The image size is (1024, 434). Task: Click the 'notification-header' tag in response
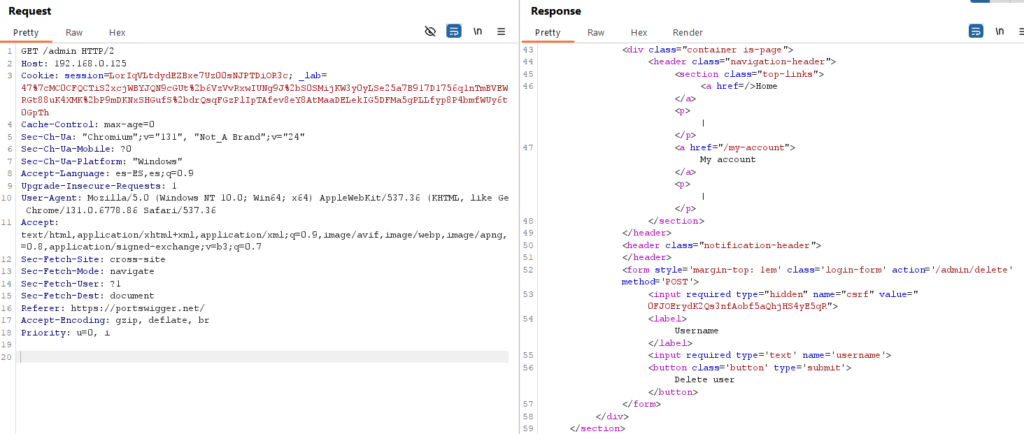point(722,246)
